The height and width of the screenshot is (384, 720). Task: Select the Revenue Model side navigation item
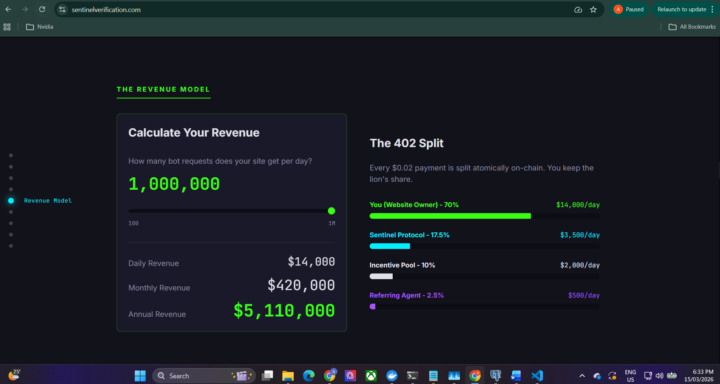pyautogui.click(x=48, y=201)
